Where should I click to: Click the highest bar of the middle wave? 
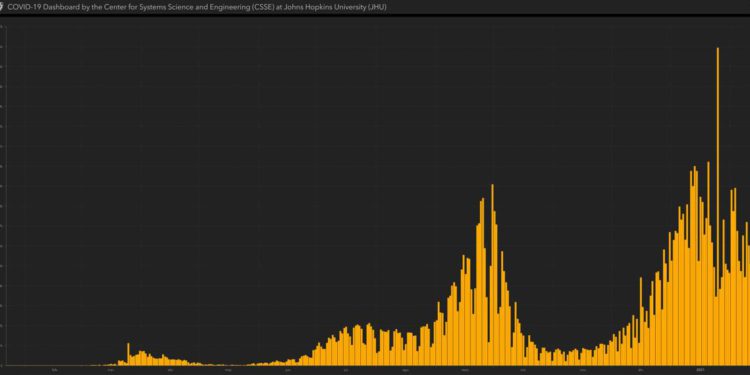[492, 275]
